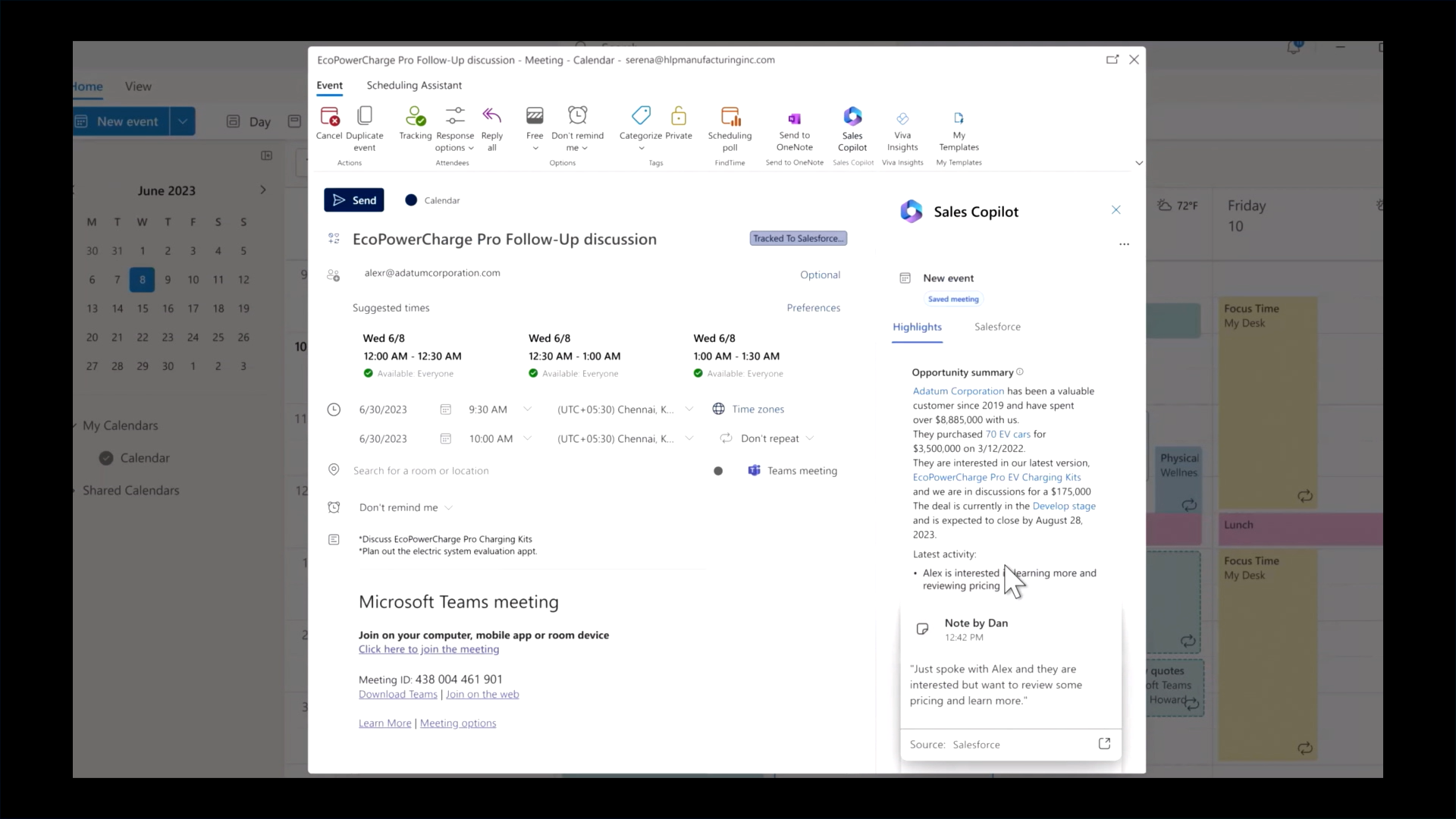
Task: Click the Duplicate event icon
Action: coord(365,116)
